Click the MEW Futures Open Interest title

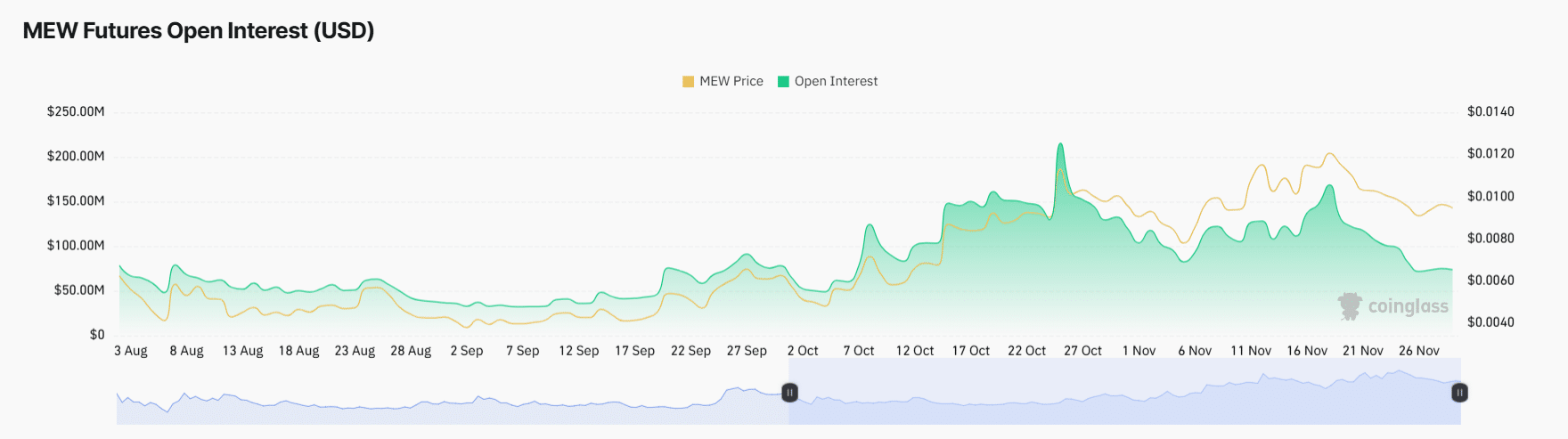click(x=198, y=31)
